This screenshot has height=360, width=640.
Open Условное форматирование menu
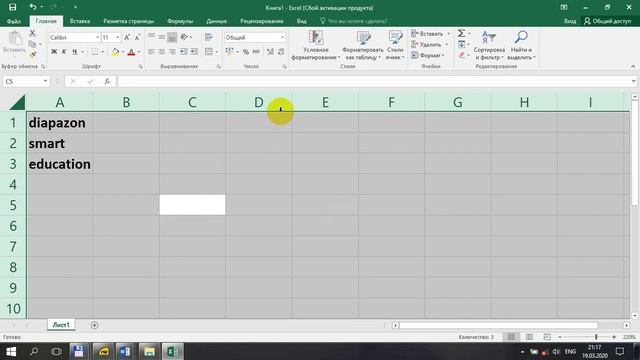316,45
